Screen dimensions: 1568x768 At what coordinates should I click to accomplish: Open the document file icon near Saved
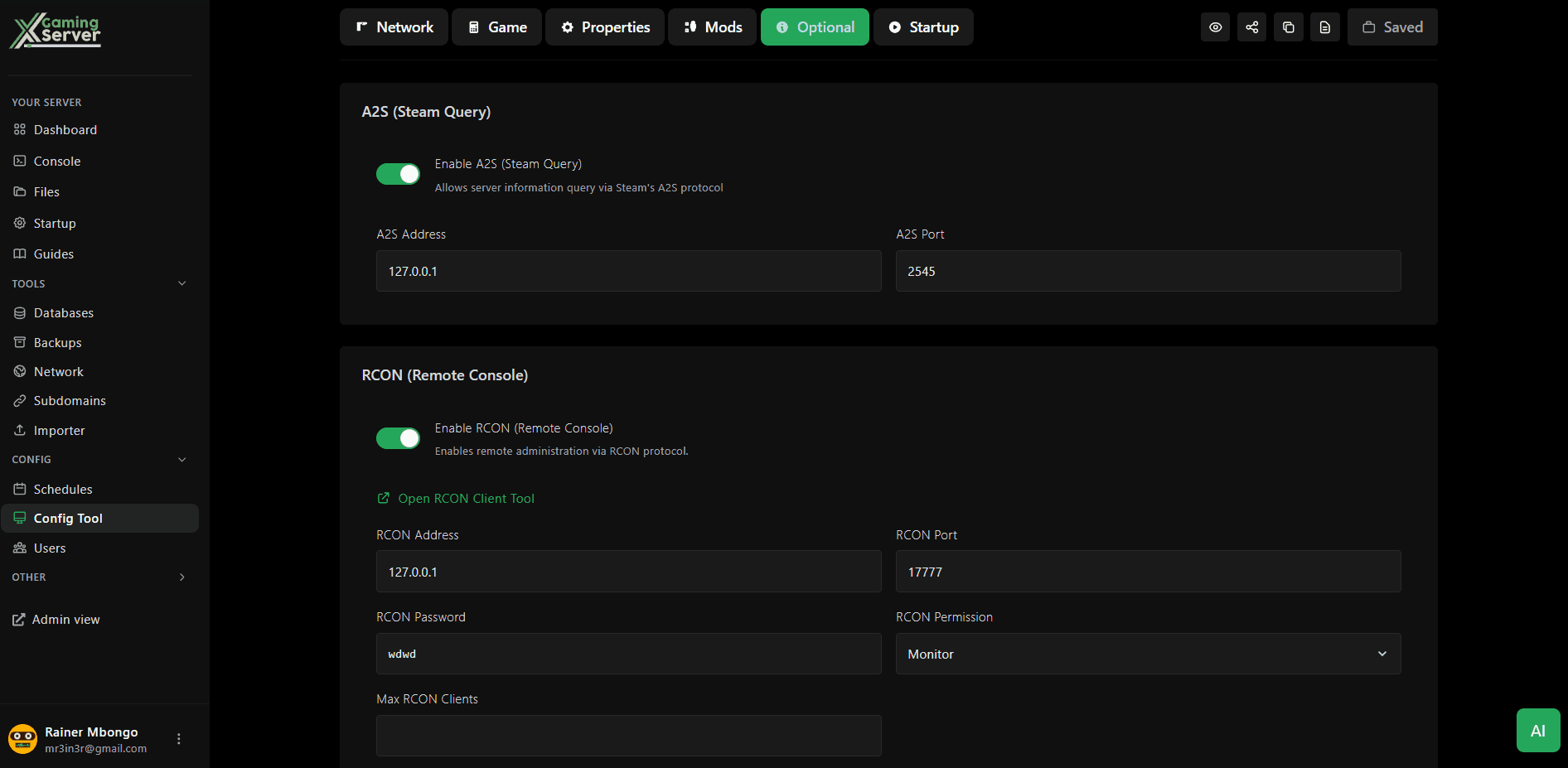1324,27
